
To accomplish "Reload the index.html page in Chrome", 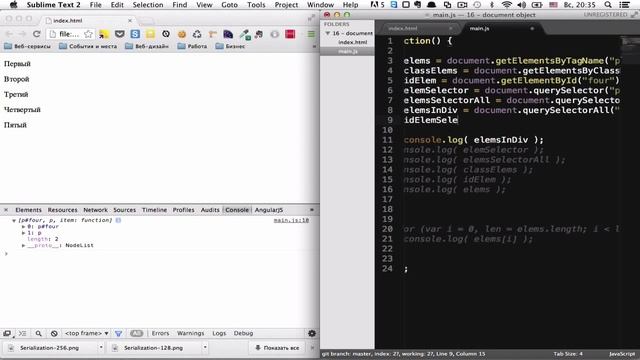I will 36,34.
